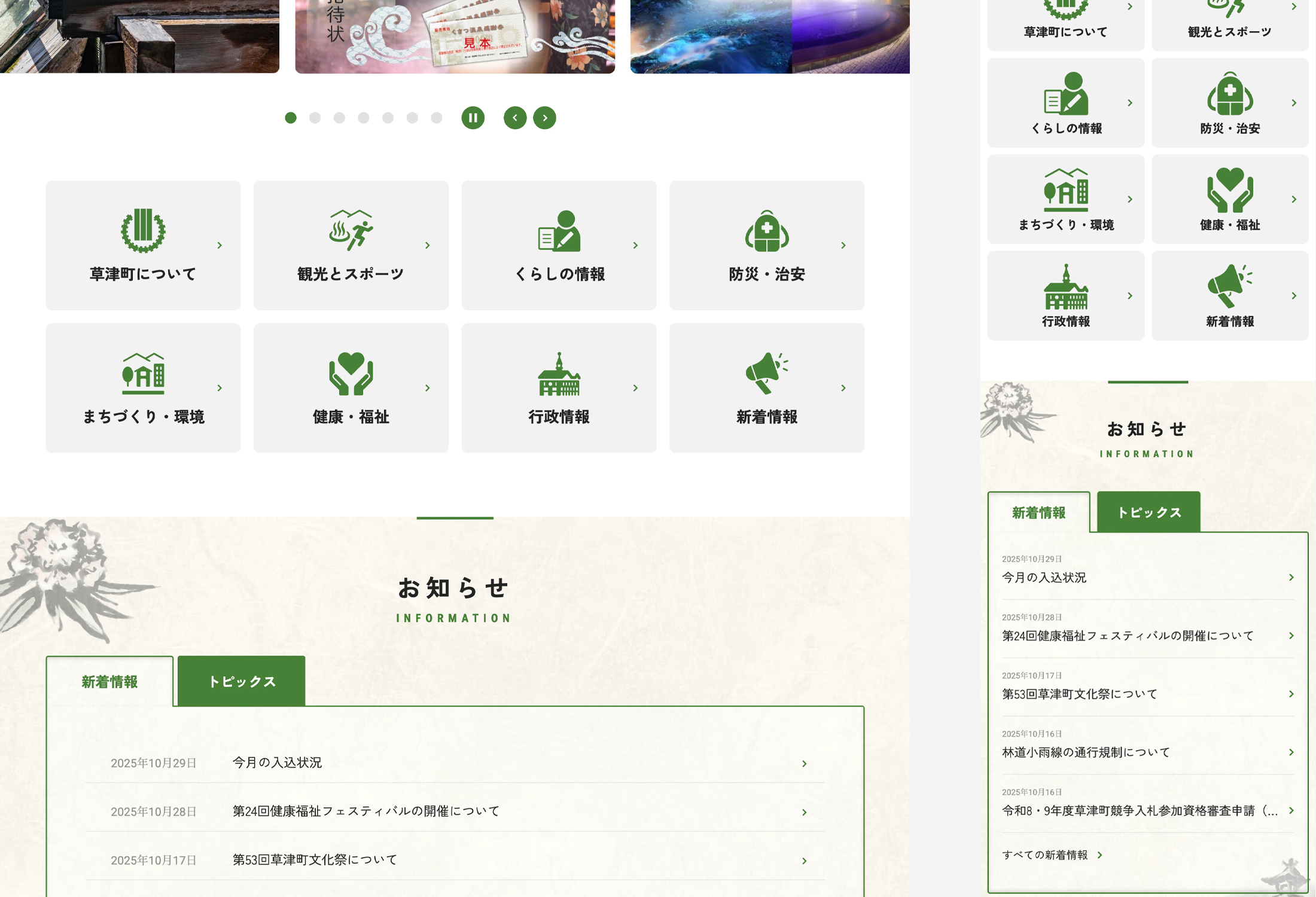Show the previous carousel slide

(x=515, y=118)
